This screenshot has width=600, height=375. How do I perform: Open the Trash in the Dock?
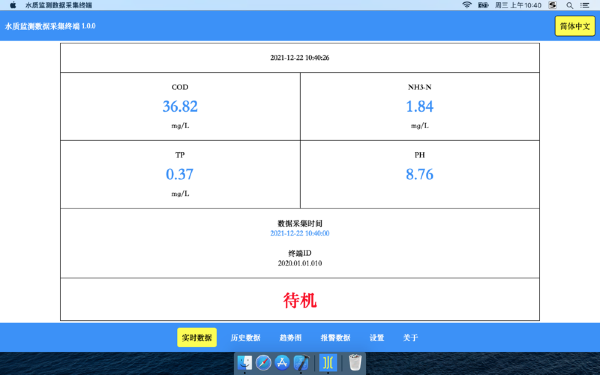pos(355,362)
